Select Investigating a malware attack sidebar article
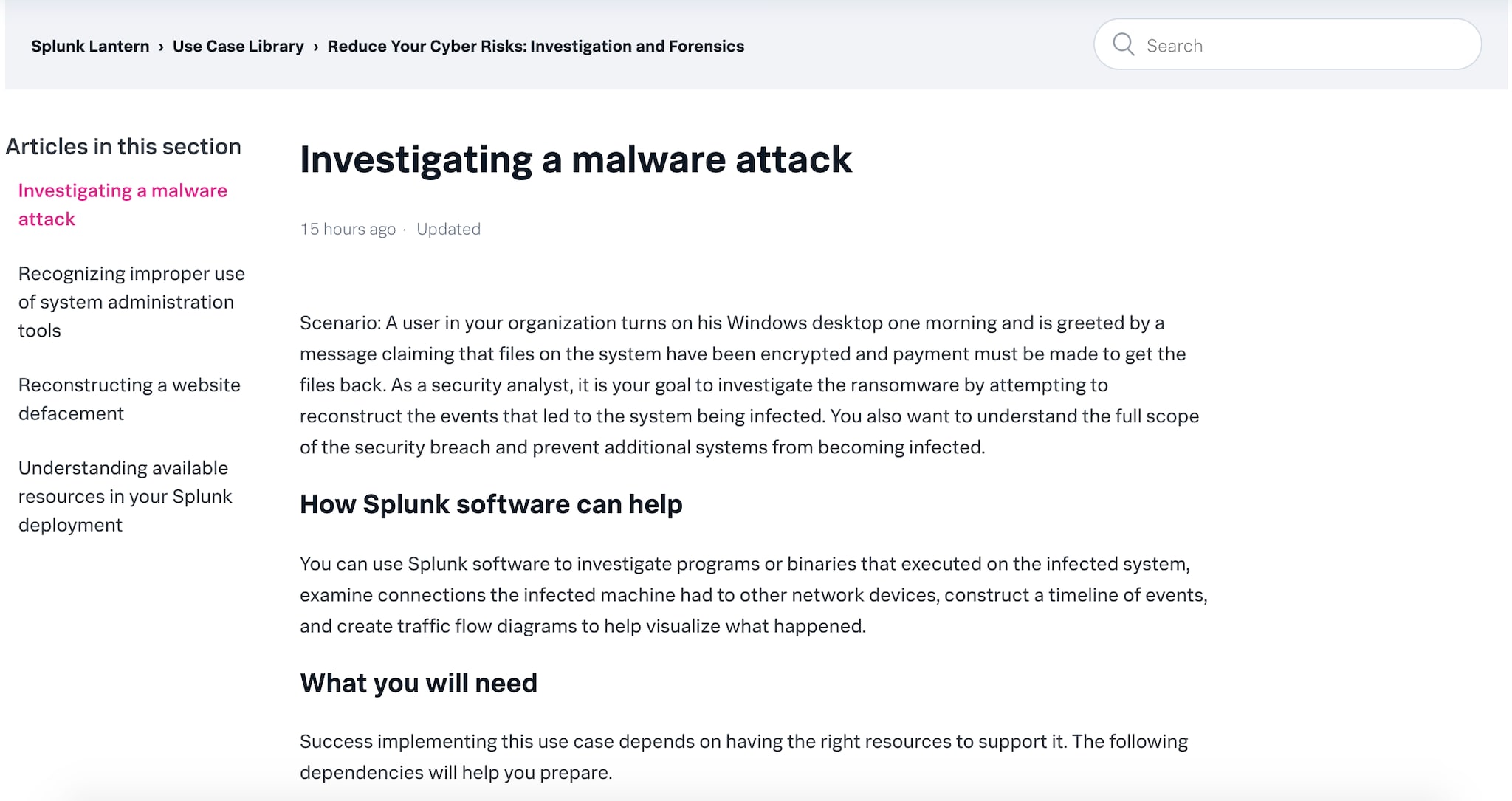The width and height of the screenshot is (1512, 801). 123,204
